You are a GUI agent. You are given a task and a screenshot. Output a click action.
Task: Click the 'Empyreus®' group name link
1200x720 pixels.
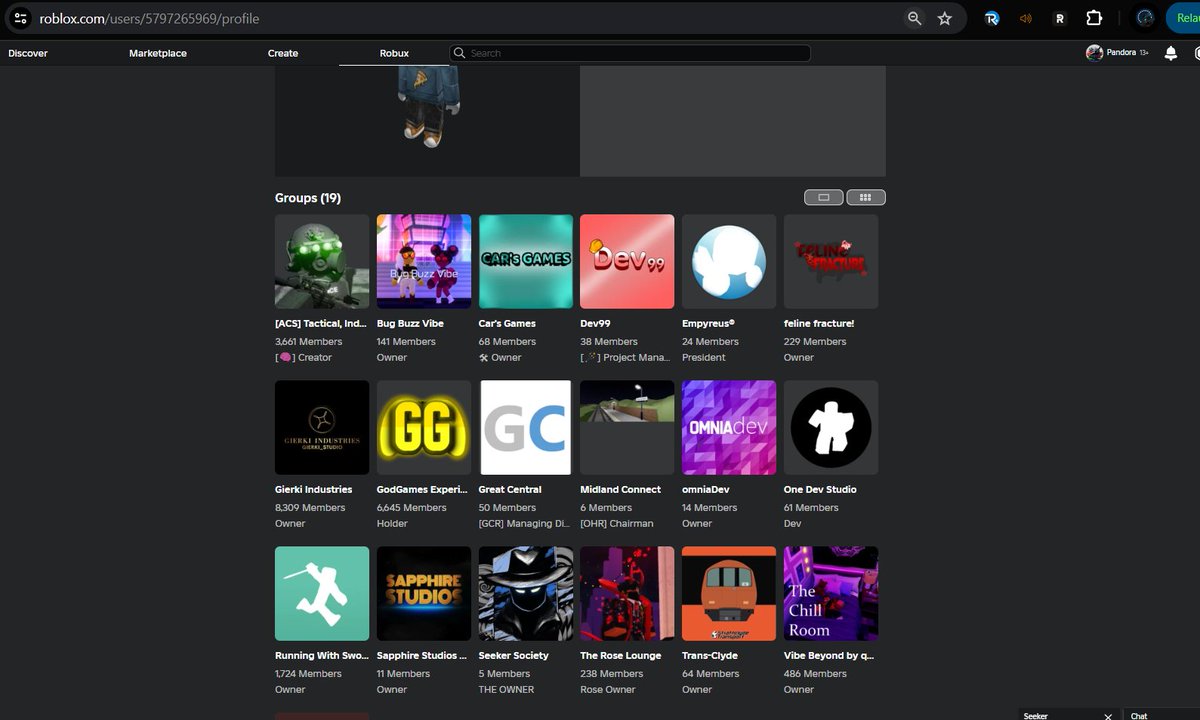coord(708,323)
